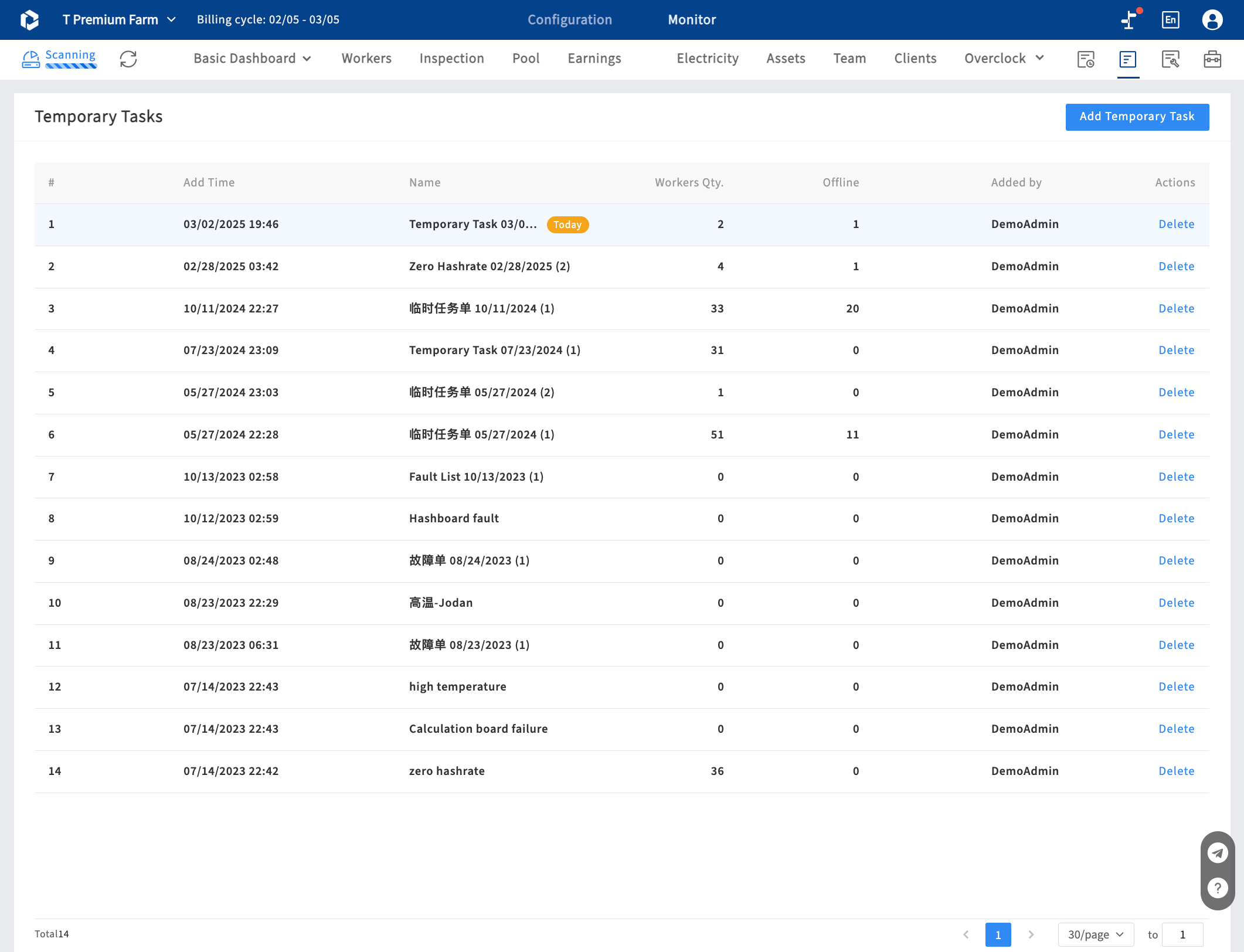This screenshot has width=1244, height=952.
Task: Switch language via the En icon
Action: click(x=1170, y=20)
